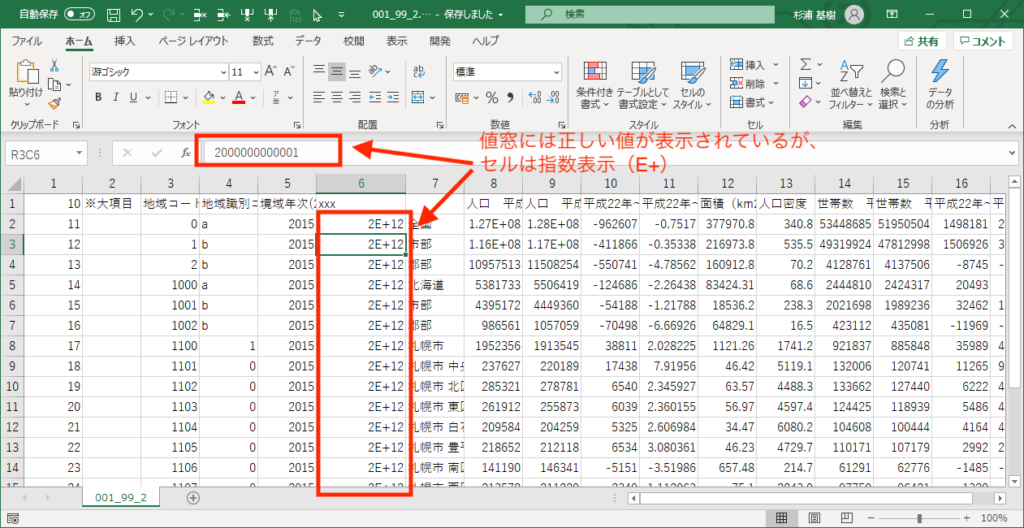Click the Copy icon in clipboard group
Screen dimensions: 1024x528
click(55, 85)
